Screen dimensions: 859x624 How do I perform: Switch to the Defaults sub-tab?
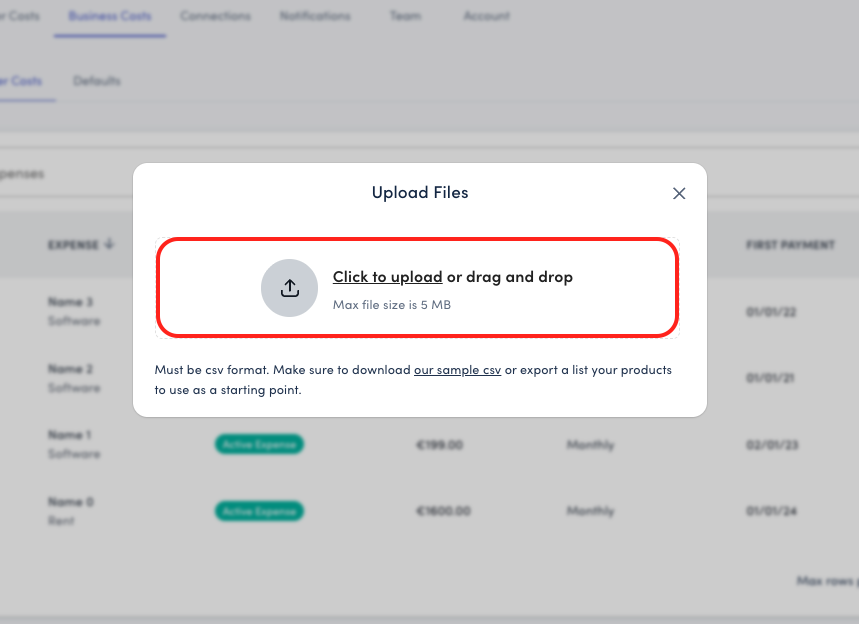coord(97,80)
